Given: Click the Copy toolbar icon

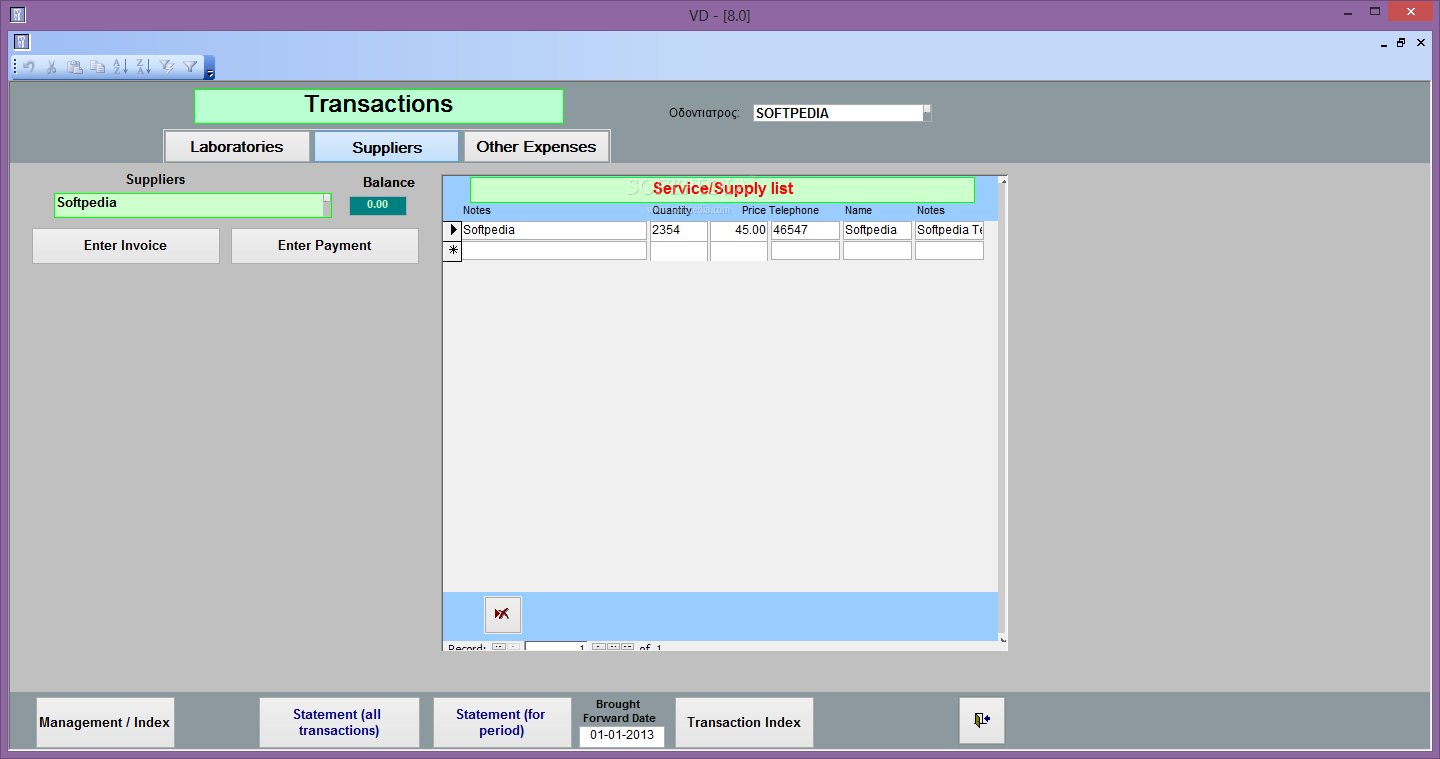Looking at the screenshot, I should coord(97,67).
